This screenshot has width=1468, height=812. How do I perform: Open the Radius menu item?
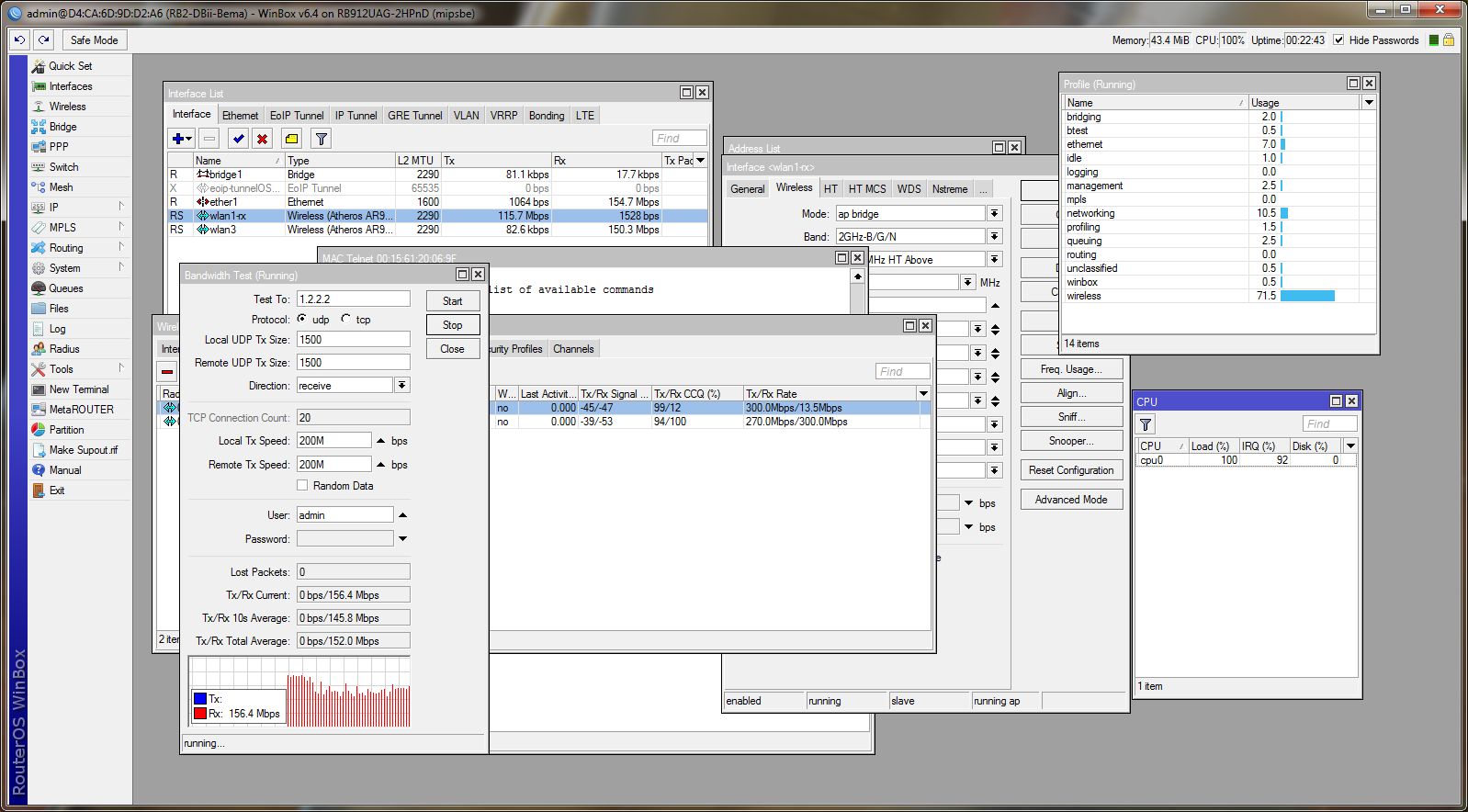(64, 349)
